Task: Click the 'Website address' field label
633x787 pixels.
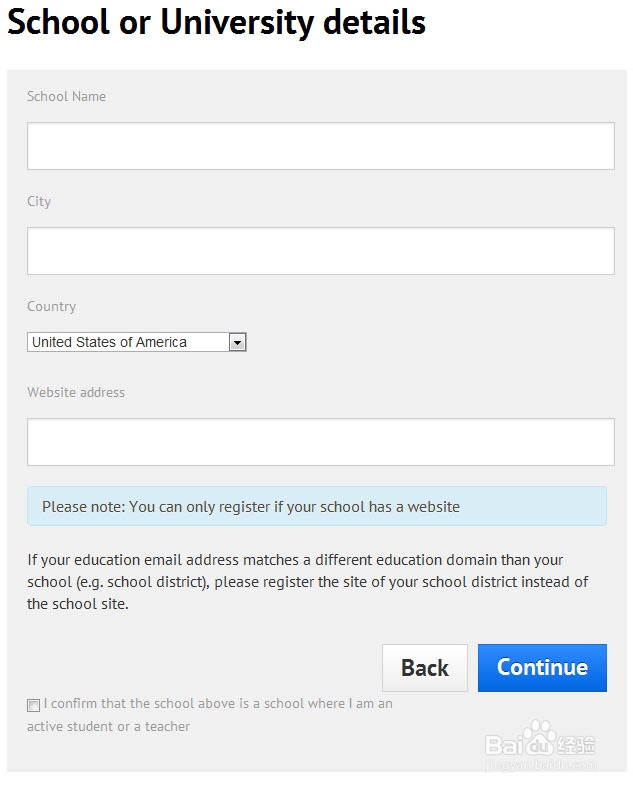Action: pyautogui.click(x=76, y=392)
